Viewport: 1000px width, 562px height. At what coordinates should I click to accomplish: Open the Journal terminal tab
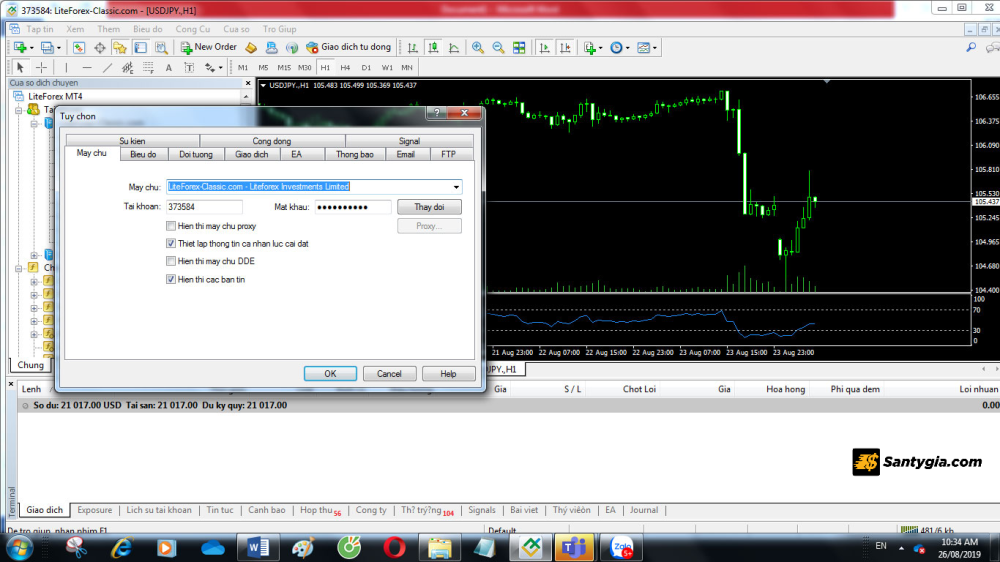tap(643, 510)
